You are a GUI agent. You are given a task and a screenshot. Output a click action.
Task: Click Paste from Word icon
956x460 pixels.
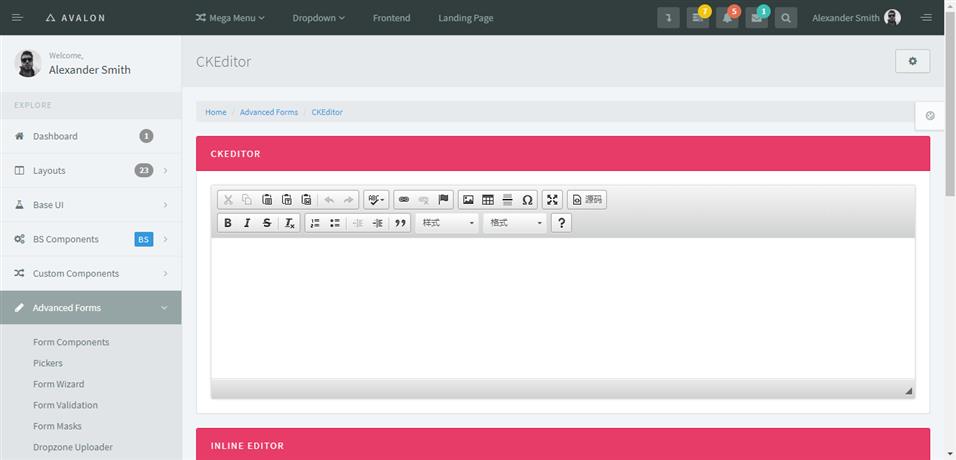307,199
